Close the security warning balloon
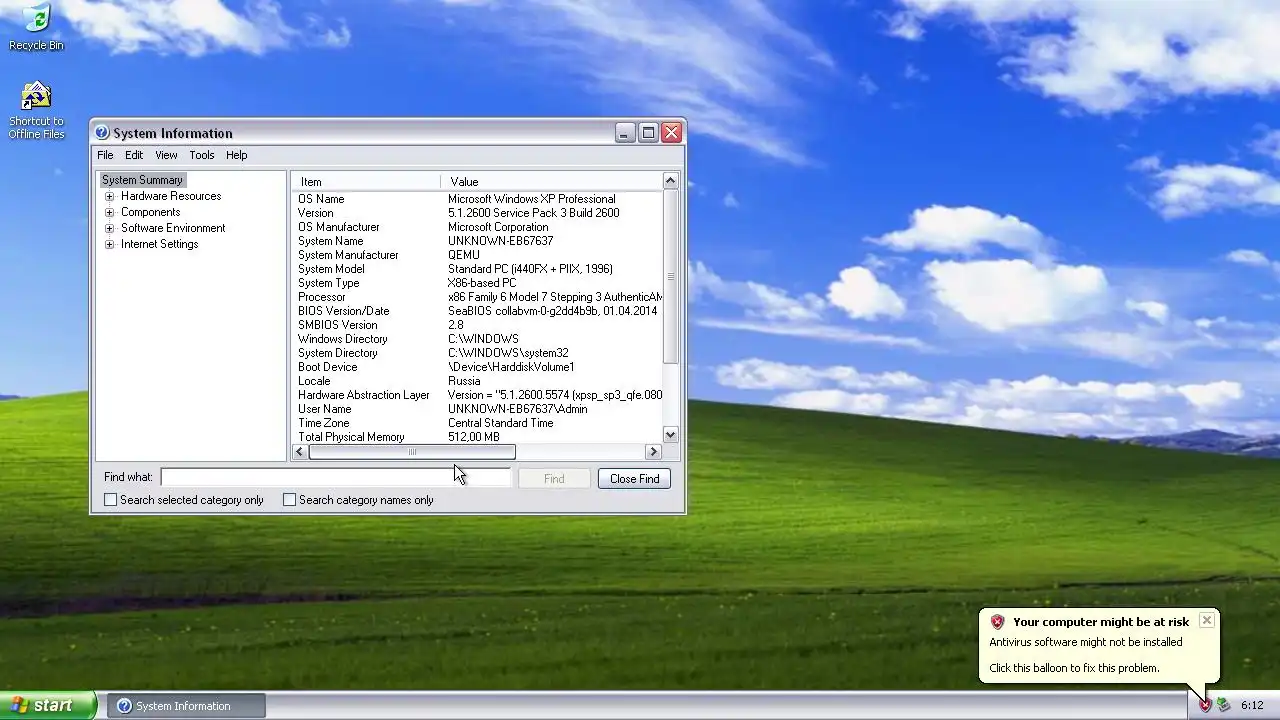Image resolution: width=1280 pixels, height=720 pixels. pos(1207,620)
